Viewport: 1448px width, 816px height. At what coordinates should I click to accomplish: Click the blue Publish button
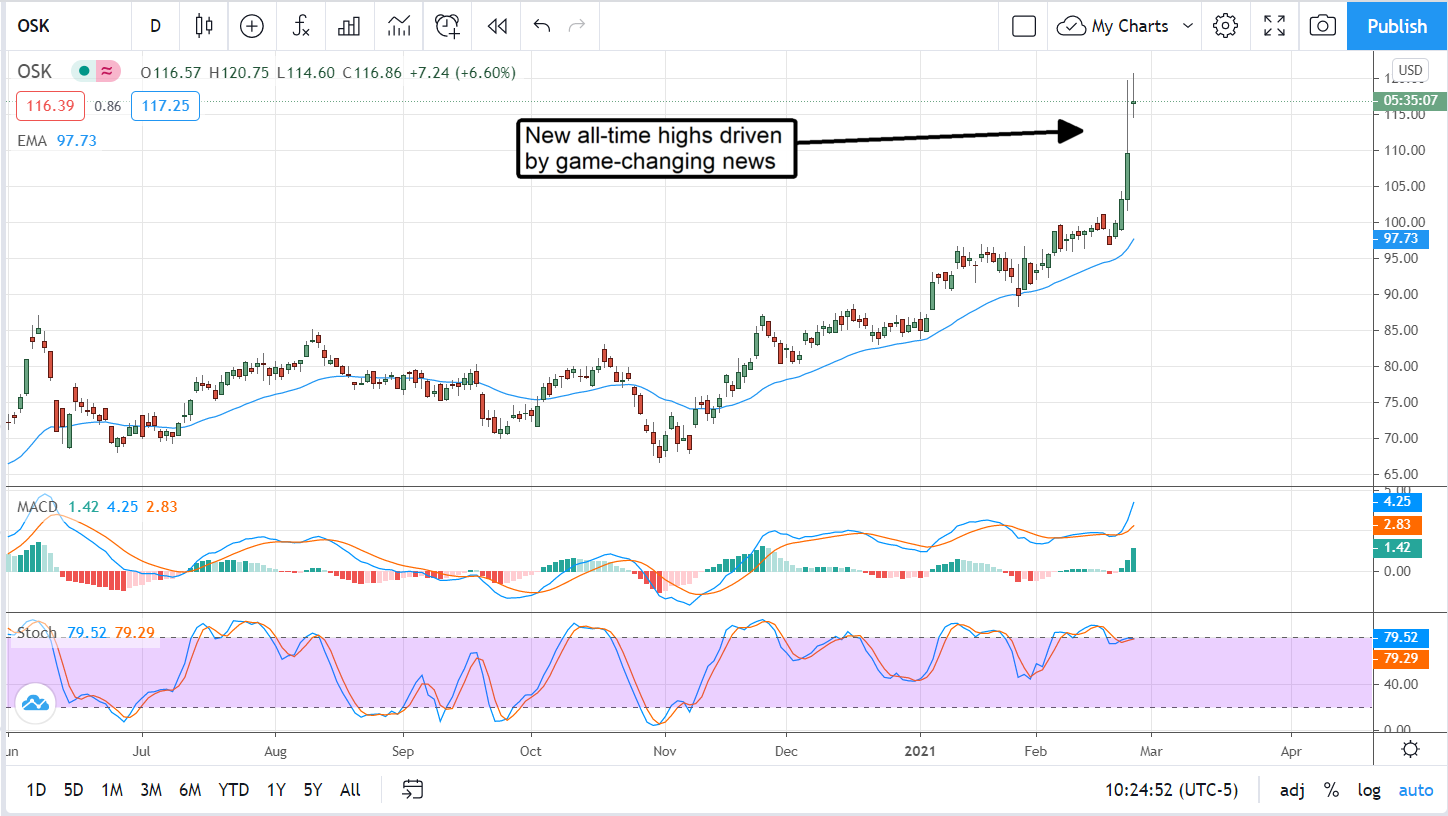point(1397,26)
